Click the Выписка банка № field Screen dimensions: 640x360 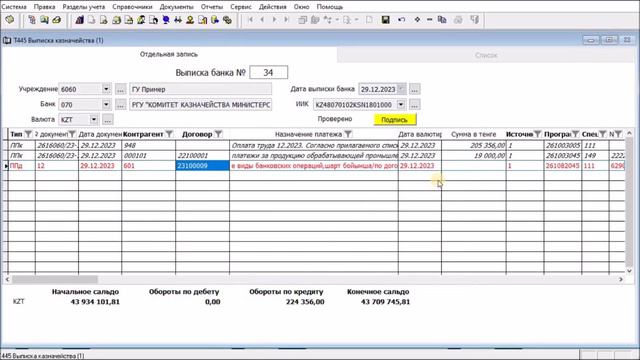(269, 73)
